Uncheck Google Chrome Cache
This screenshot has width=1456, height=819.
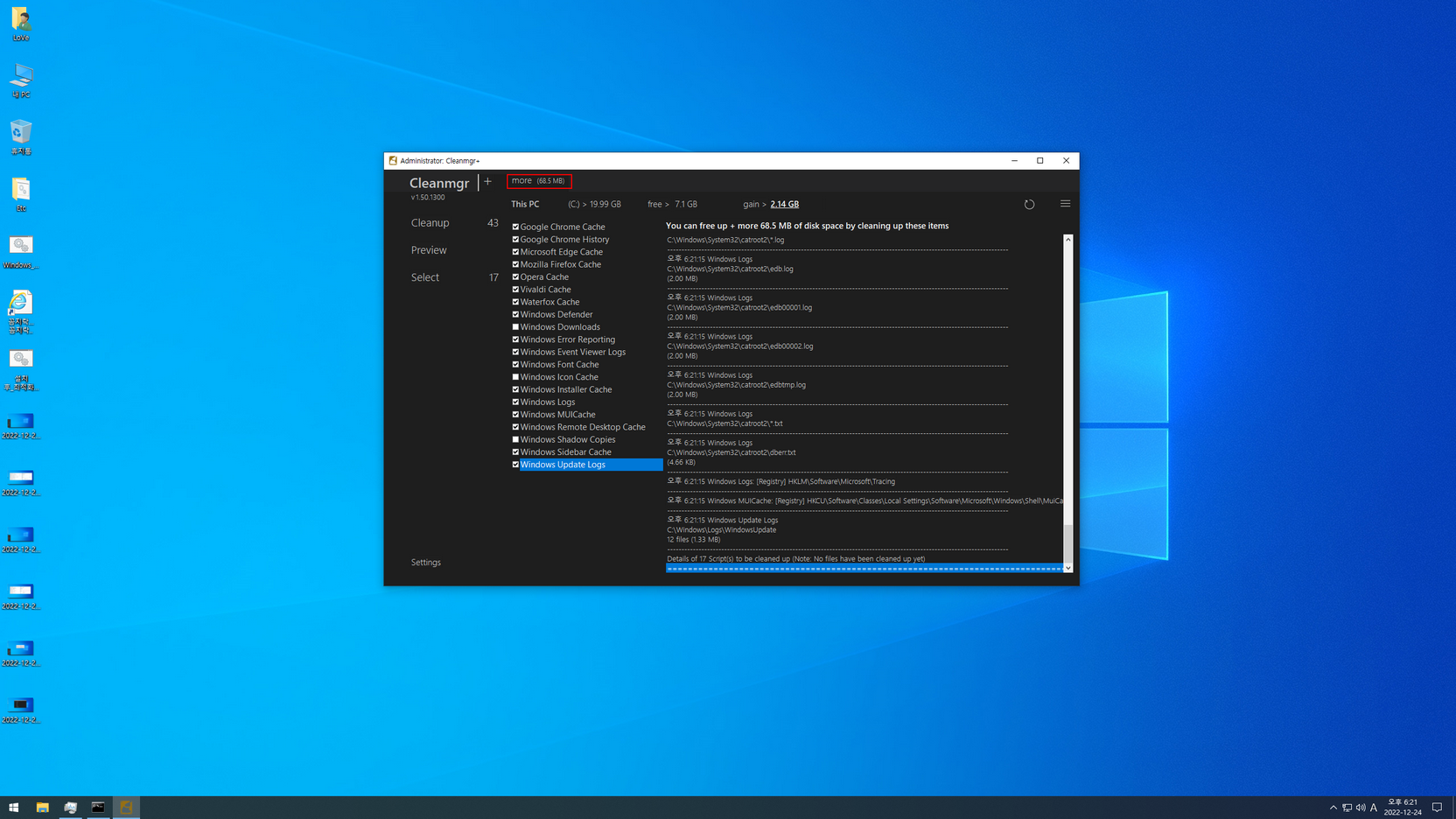tap(515, 227)
